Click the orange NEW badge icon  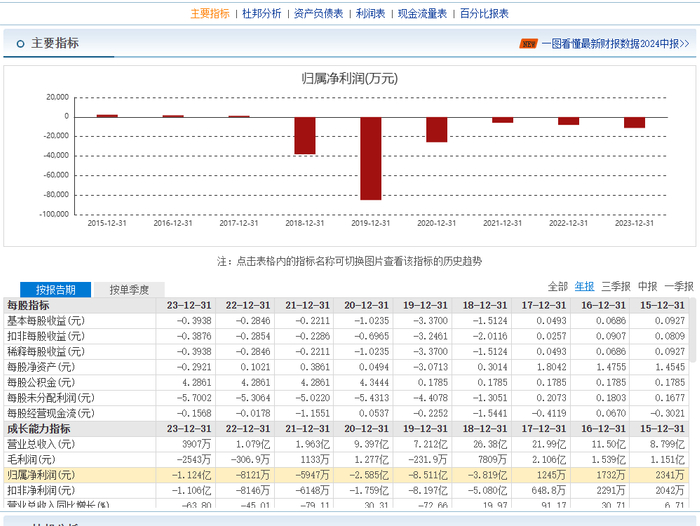tap(528, 44)
